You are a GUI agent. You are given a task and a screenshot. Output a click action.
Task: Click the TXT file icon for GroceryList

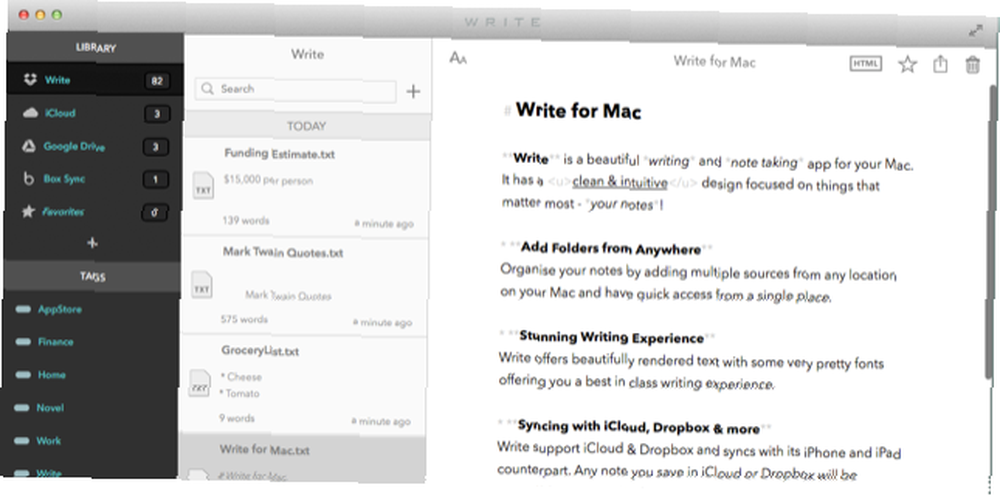[x=200, y=383]
